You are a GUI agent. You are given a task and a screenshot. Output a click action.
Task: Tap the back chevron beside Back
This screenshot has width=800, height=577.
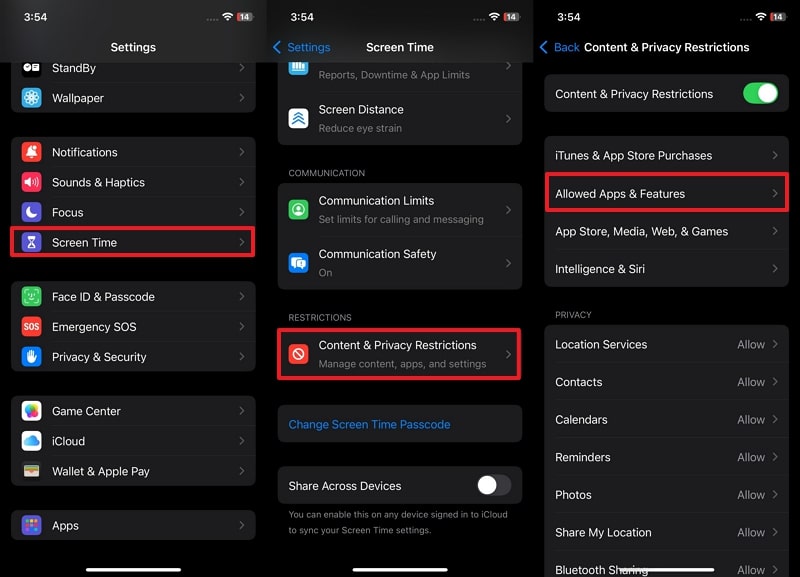click(543, 47)
